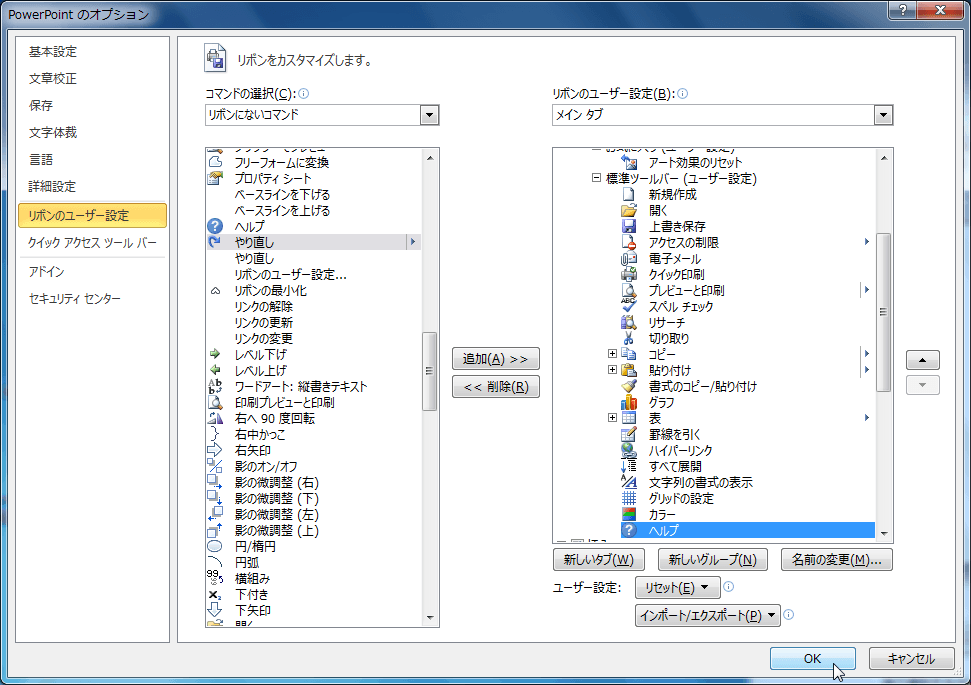Viewport: 971px width, 685px height.
Task: Click the スペル チェック icon
Action: [x=629, y=306]
